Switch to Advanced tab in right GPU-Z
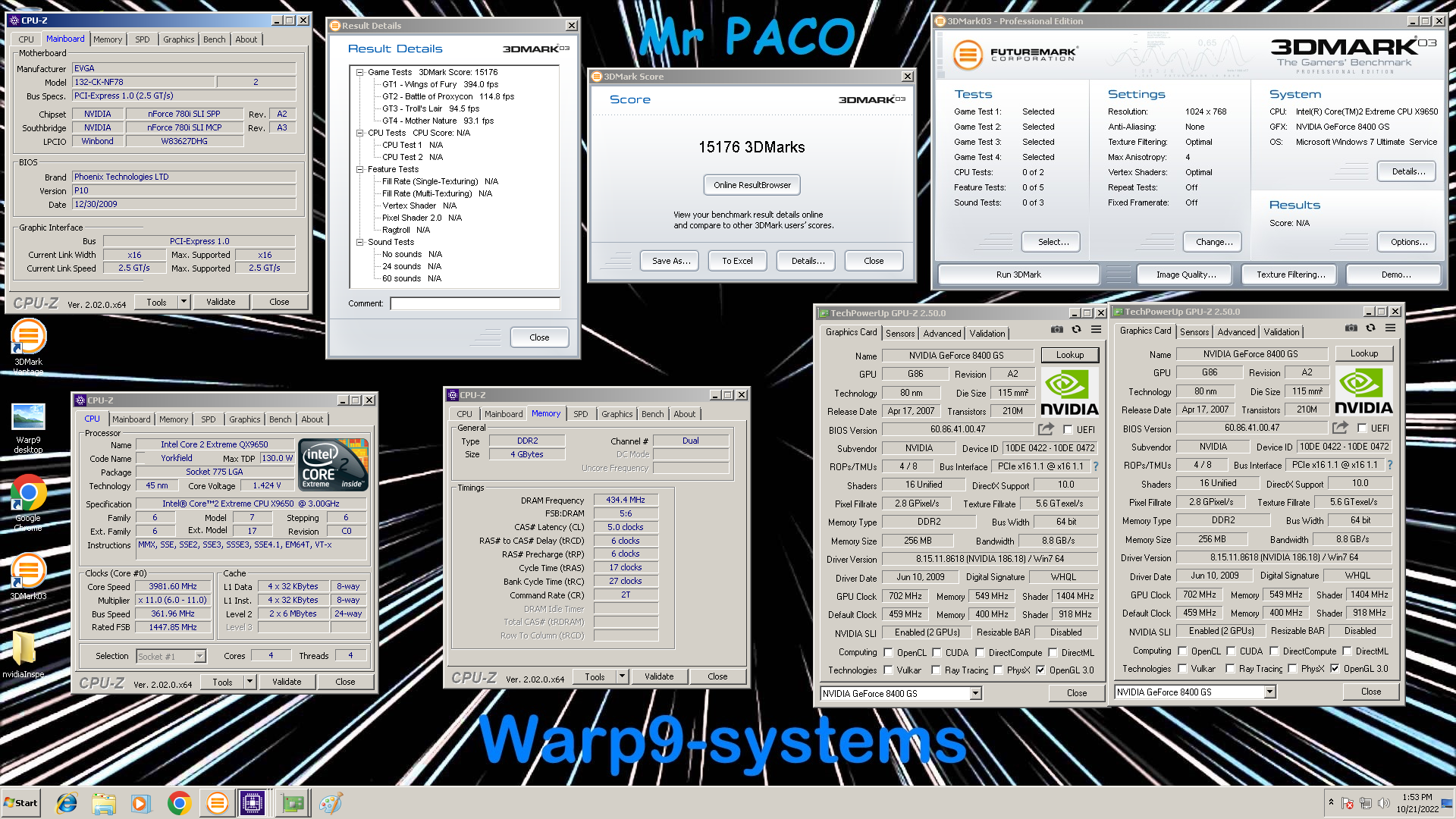The height and width of the screenshot is (819, 1456). click(1236, 332)
